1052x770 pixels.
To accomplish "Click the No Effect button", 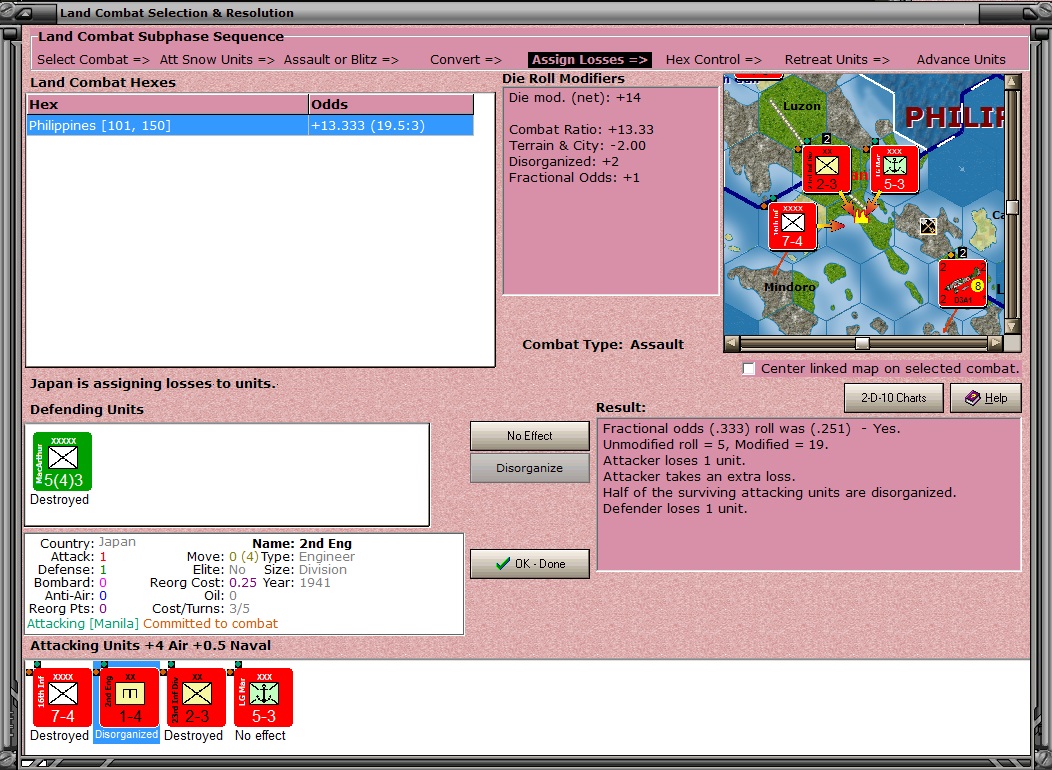I will (529, 436).
